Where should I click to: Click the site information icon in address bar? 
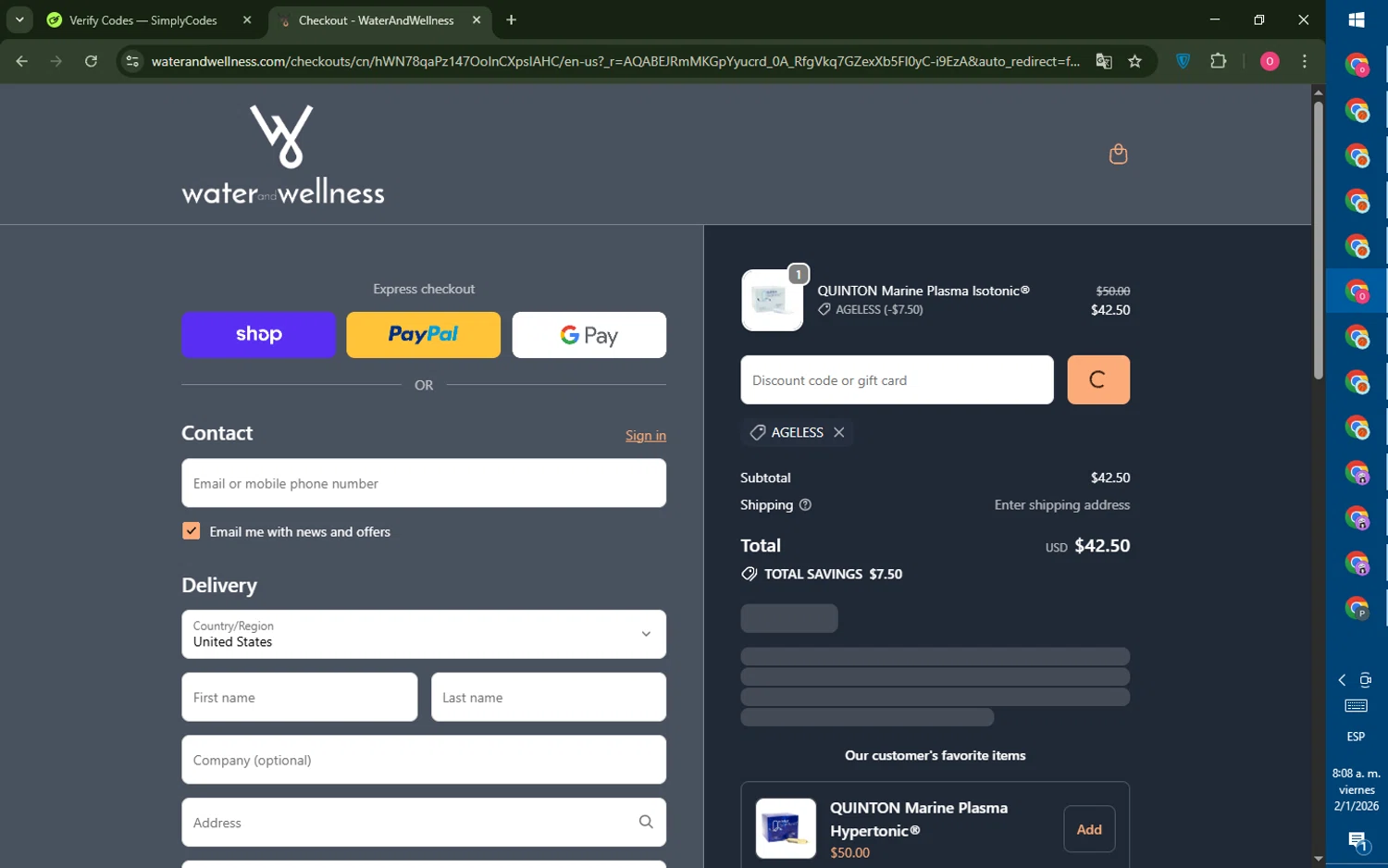pos(132,61)
